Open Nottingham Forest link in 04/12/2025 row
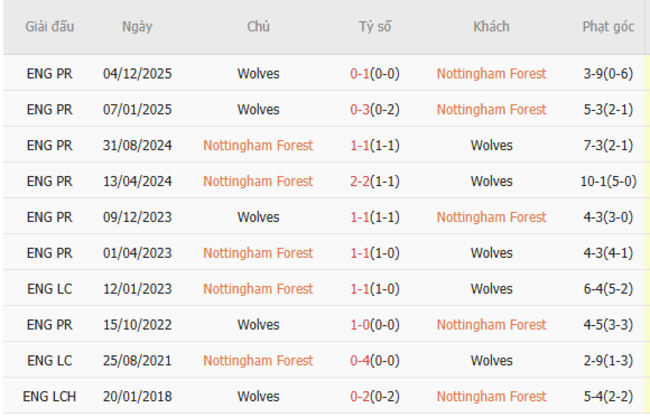 (x=491, y=73)
